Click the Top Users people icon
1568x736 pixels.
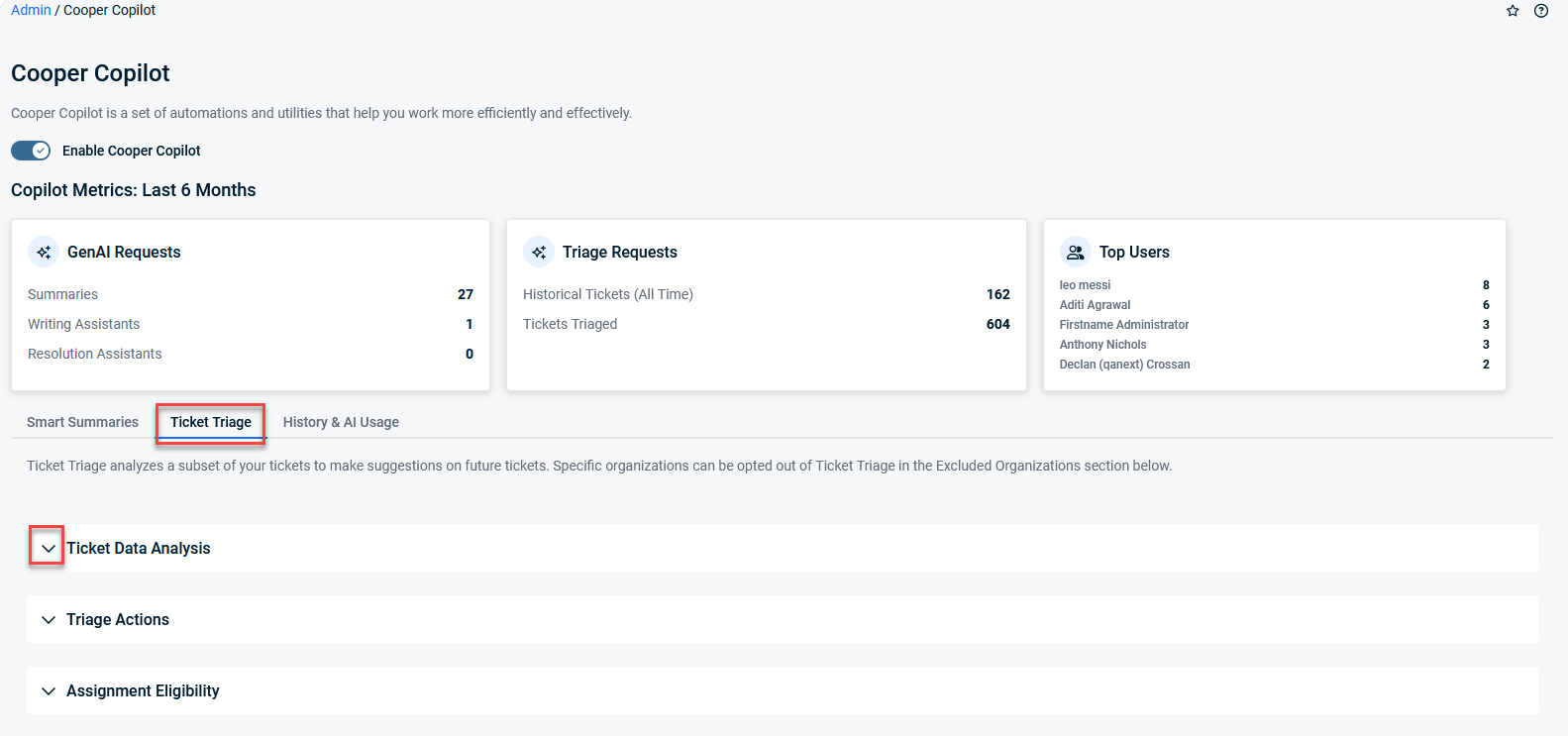click(x=1075, y=253)
